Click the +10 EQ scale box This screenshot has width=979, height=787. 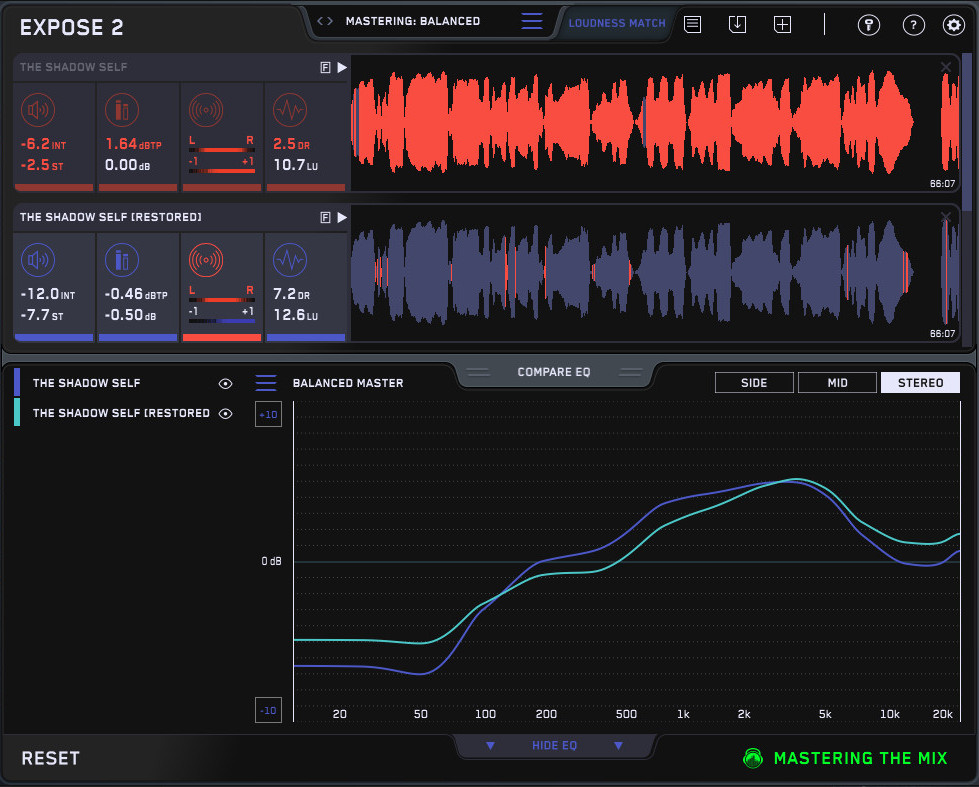pos(268,414)
